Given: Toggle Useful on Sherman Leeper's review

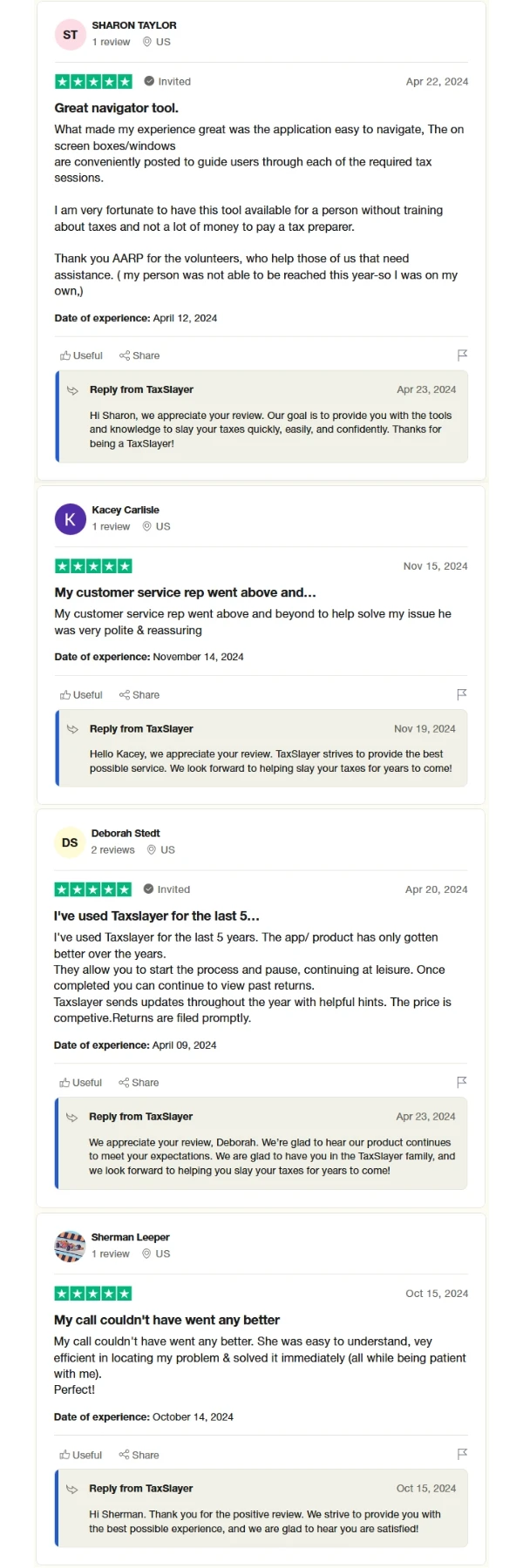Looking at the screenshot, I should [80, 1454].
